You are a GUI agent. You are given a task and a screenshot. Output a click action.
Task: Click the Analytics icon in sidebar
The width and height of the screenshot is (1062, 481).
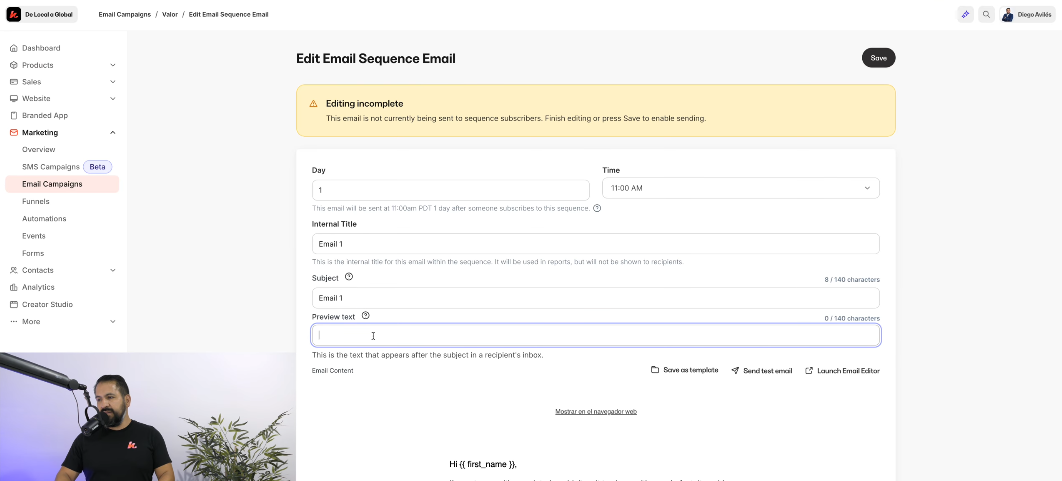coord(14,287)
